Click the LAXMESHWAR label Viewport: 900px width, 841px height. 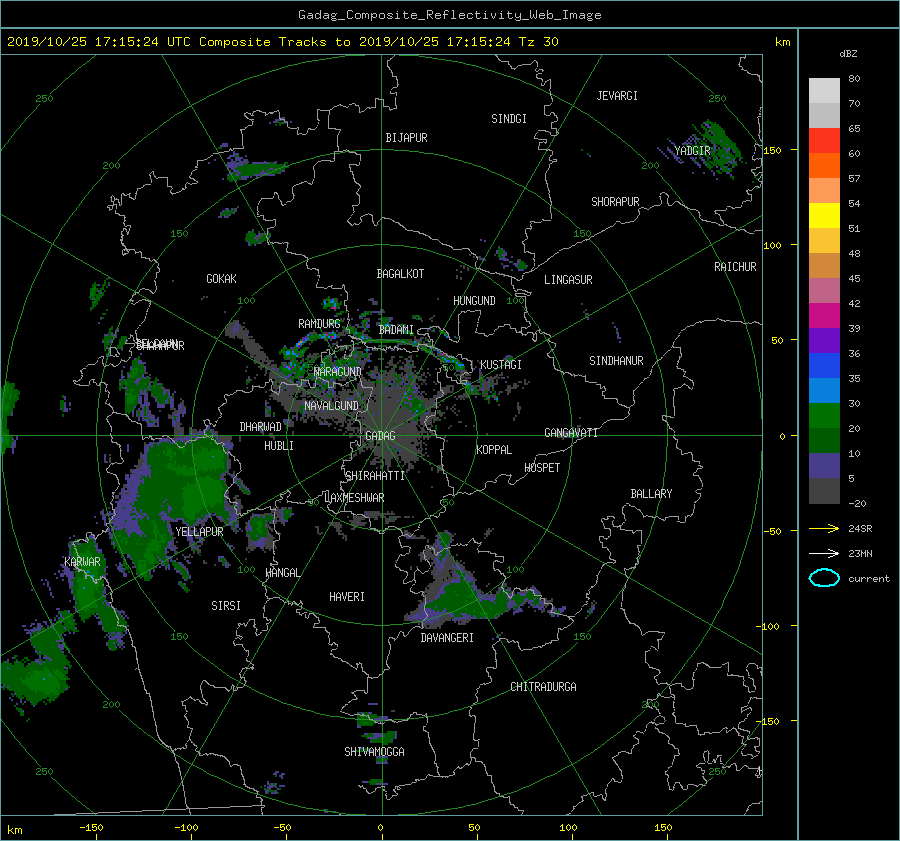(x=354, y=498)
